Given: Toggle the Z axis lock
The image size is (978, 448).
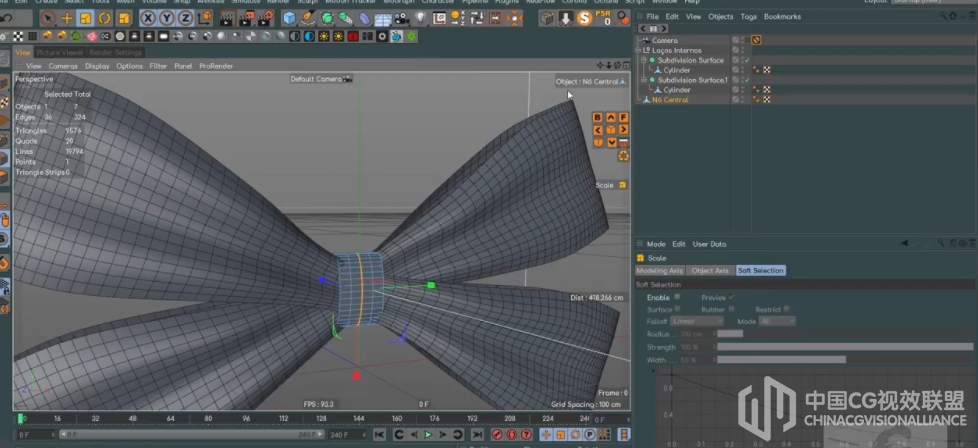Looking at the screenshot, I should pos(185,18).
